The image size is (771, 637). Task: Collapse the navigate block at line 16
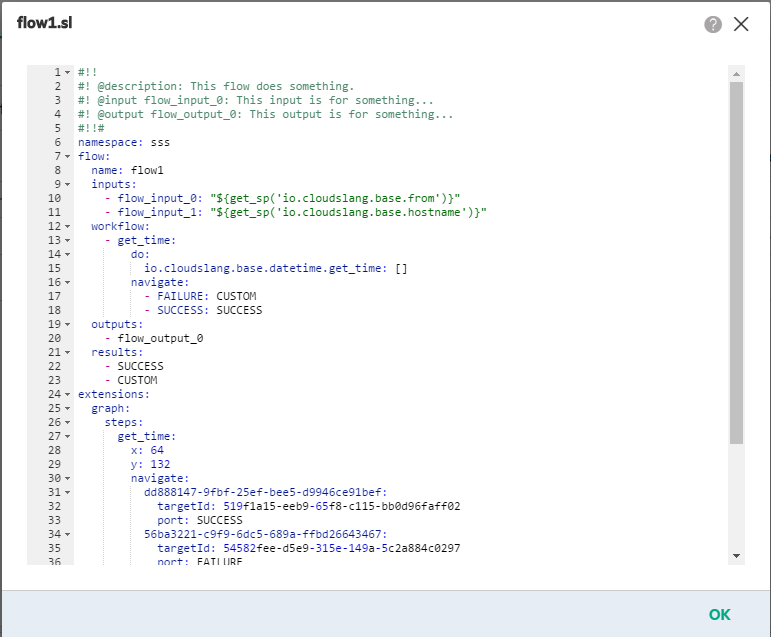point(67,283)
